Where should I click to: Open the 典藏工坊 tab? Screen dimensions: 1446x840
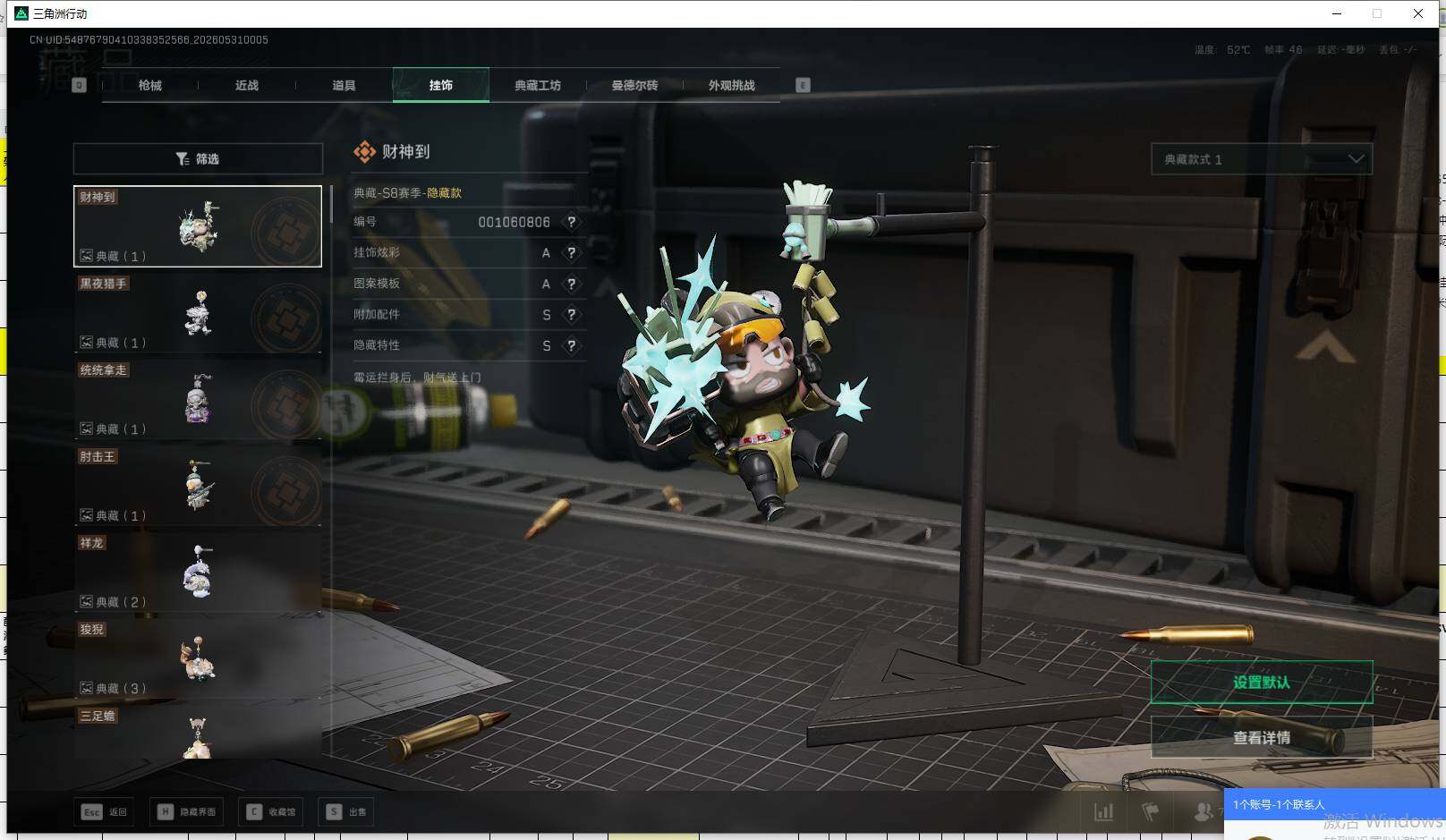pos(538,85)
